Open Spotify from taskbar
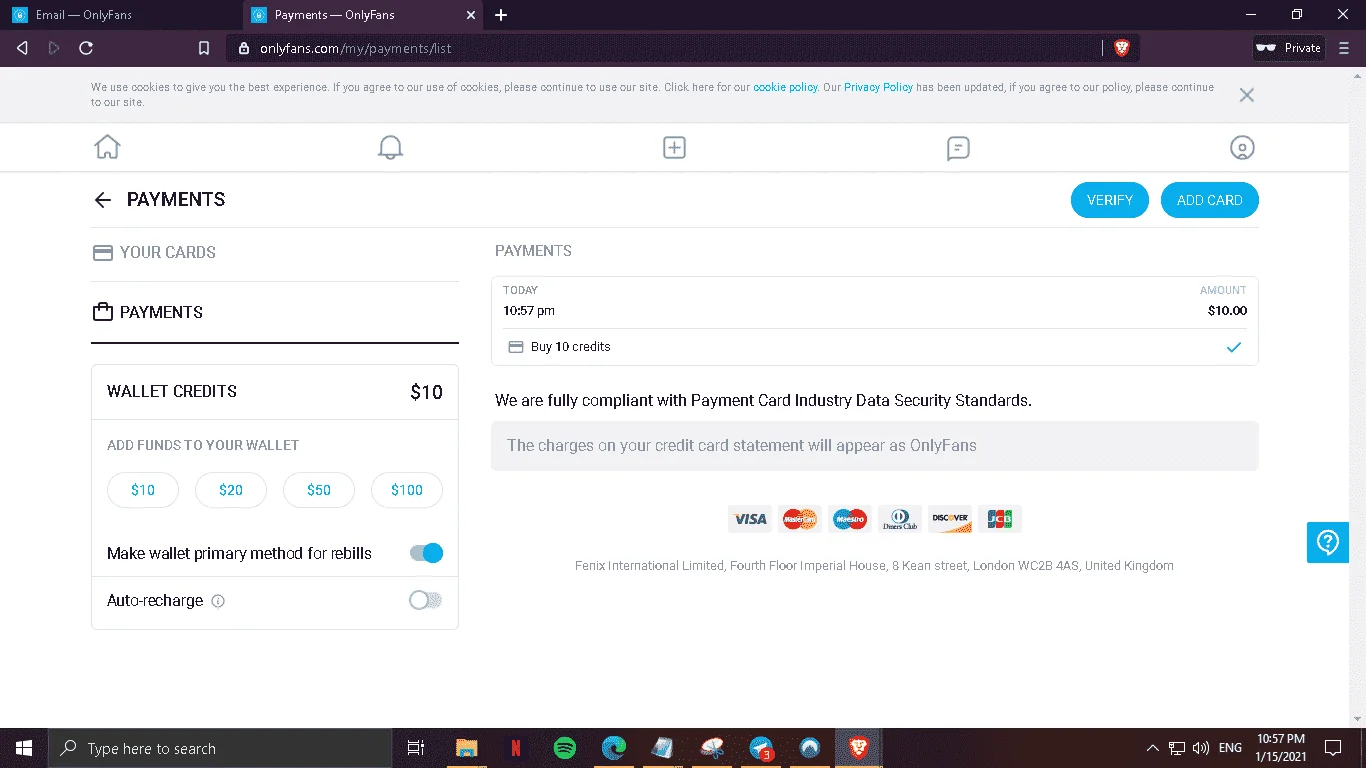The image size is (1366, 768). click(x=565, y=748)
